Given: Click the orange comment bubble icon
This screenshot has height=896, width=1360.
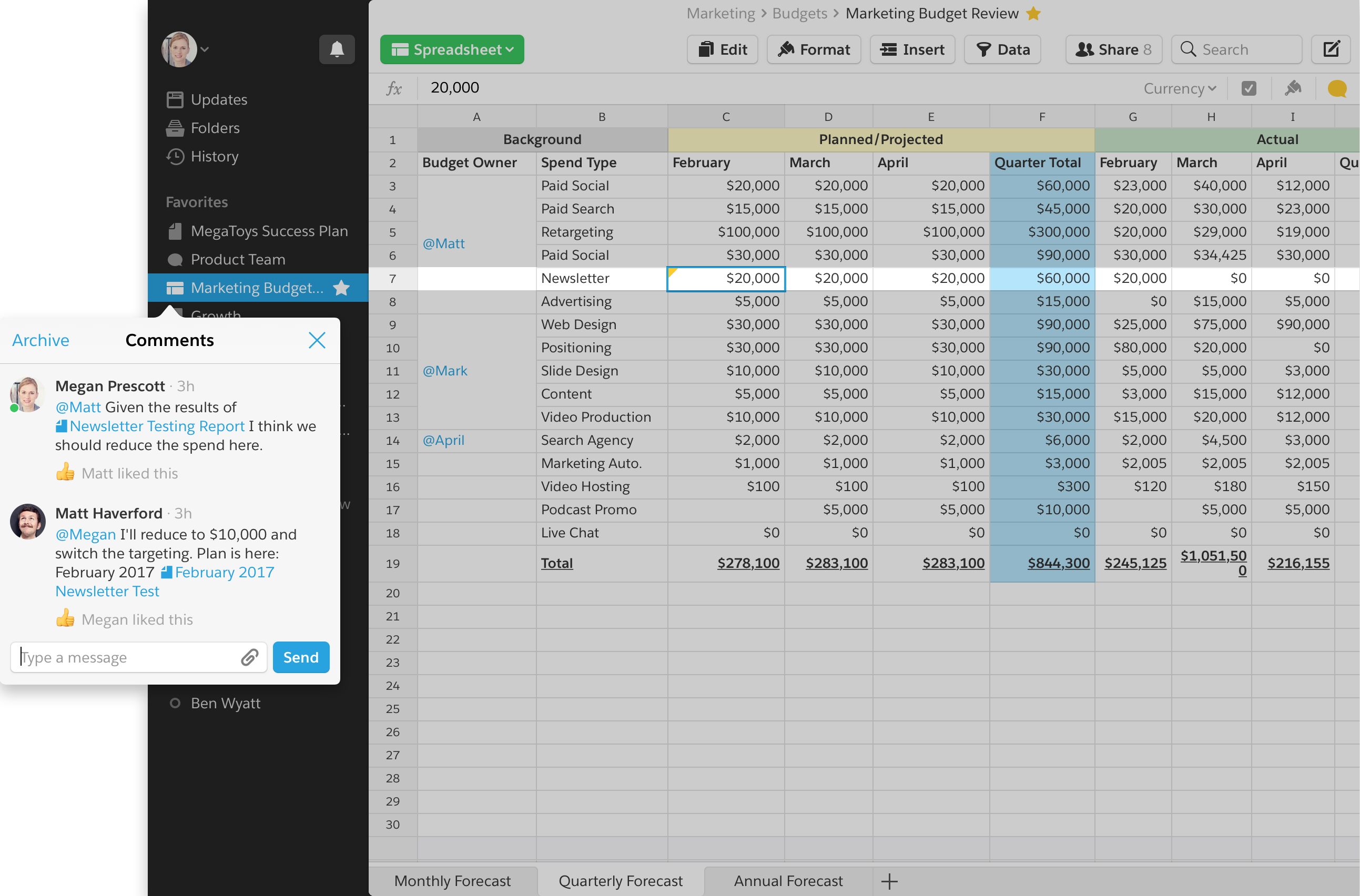Looking at the screenshot, I should pyautogui.click(x=1336, y=88).
